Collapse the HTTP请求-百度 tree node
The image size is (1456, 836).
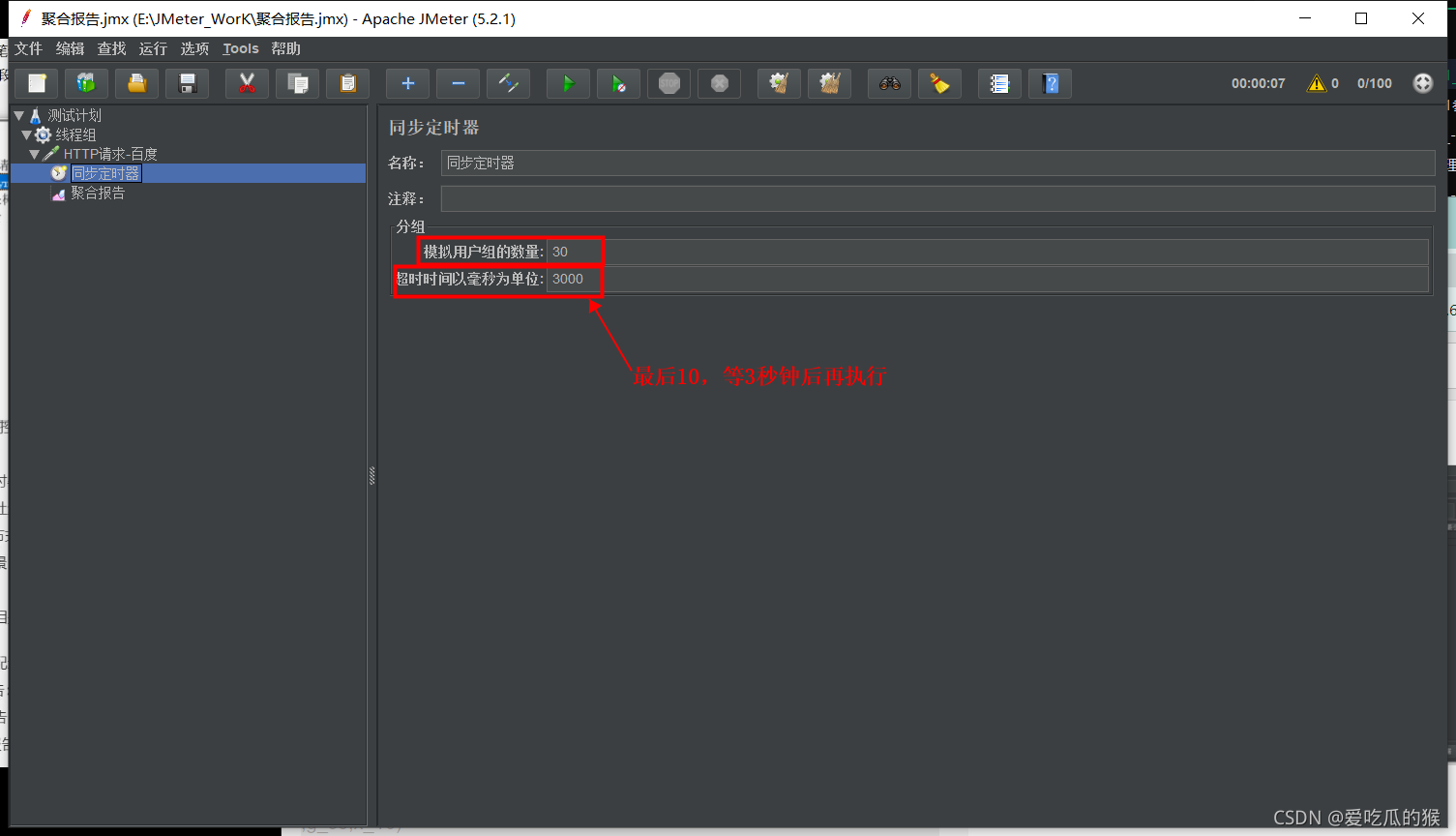(35, 154)
